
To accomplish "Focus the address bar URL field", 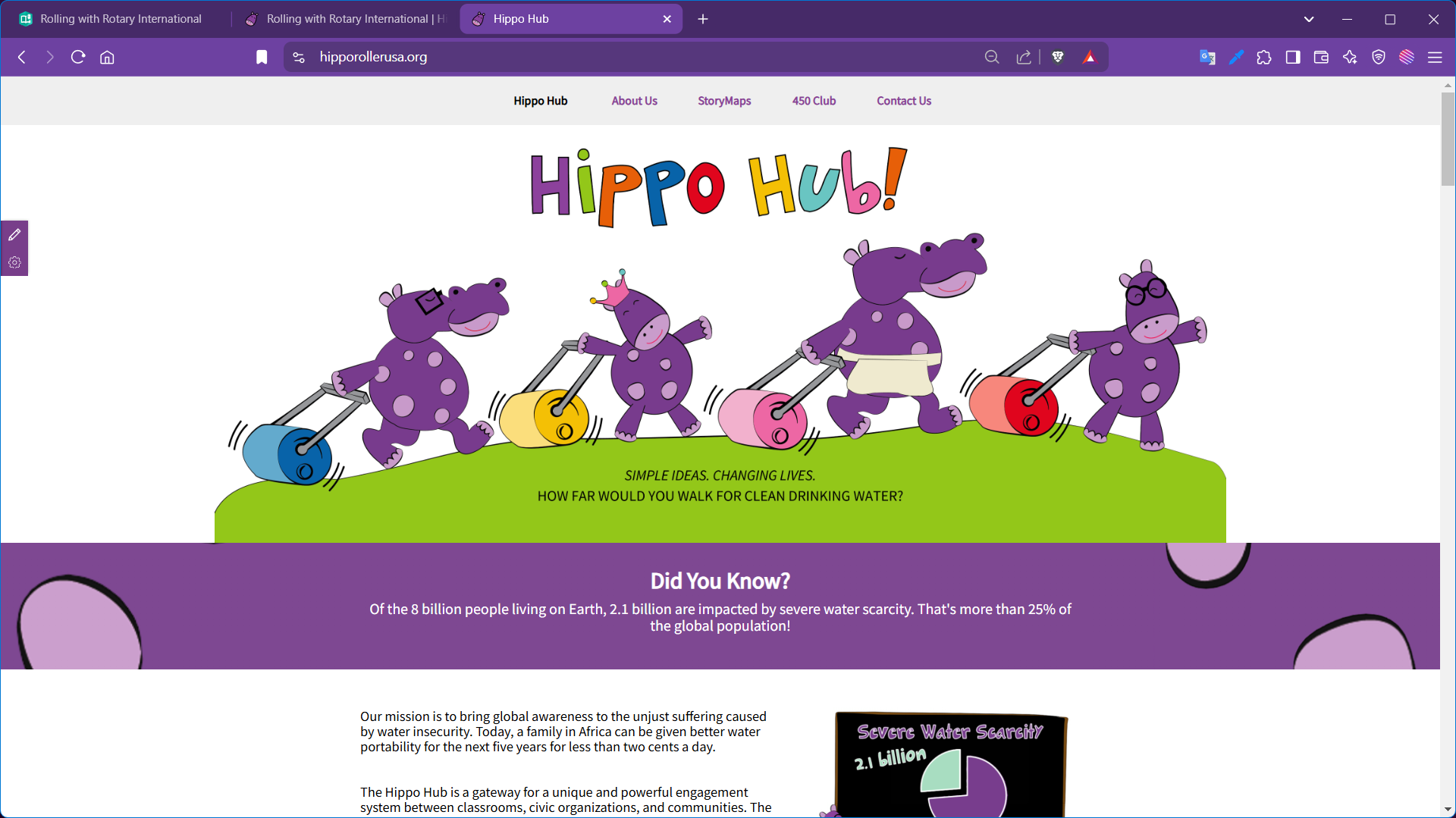I will (645, 57).
